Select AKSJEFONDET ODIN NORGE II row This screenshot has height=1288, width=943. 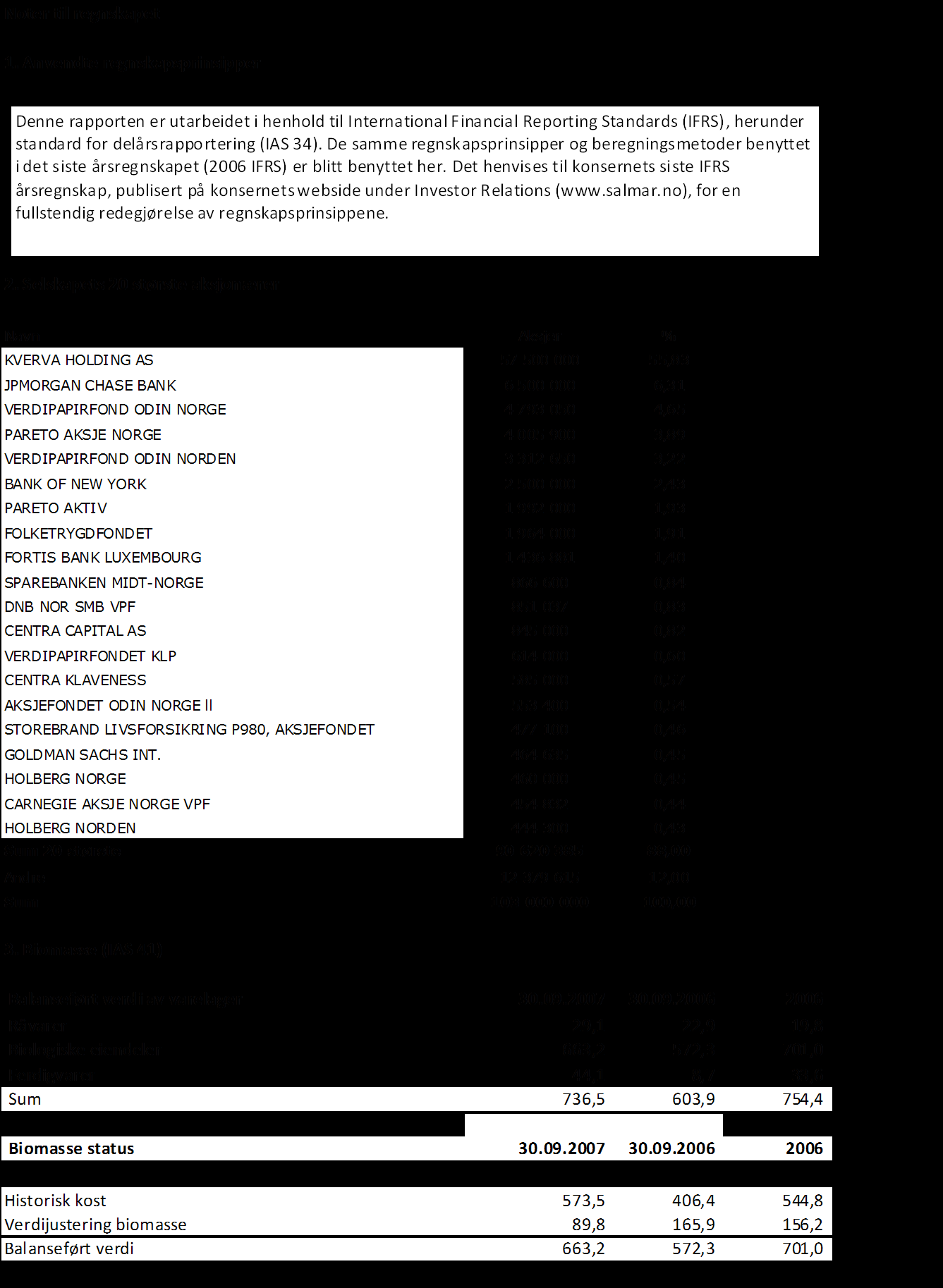(x=109, y=706)
